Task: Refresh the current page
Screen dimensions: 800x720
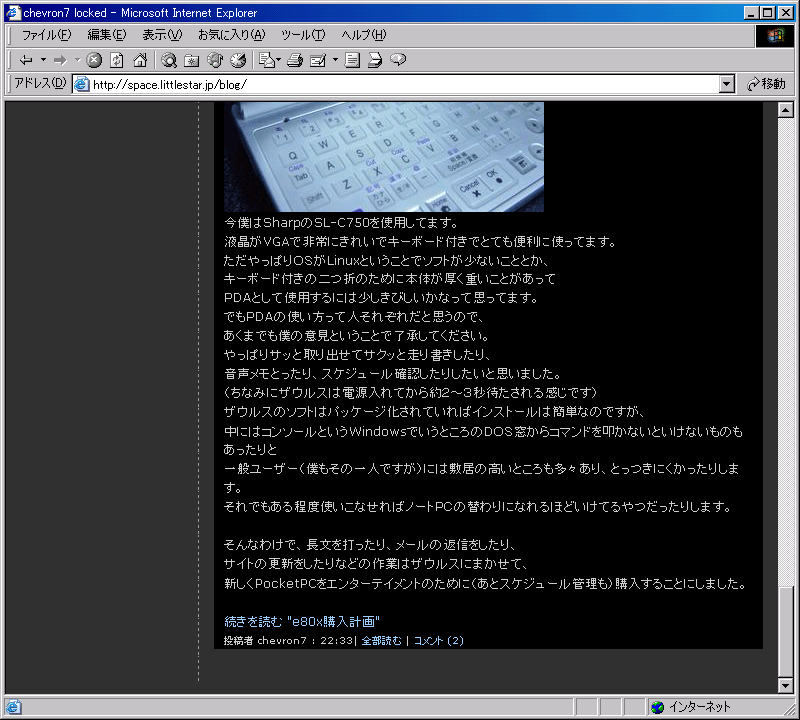Action: click(117, 60)
